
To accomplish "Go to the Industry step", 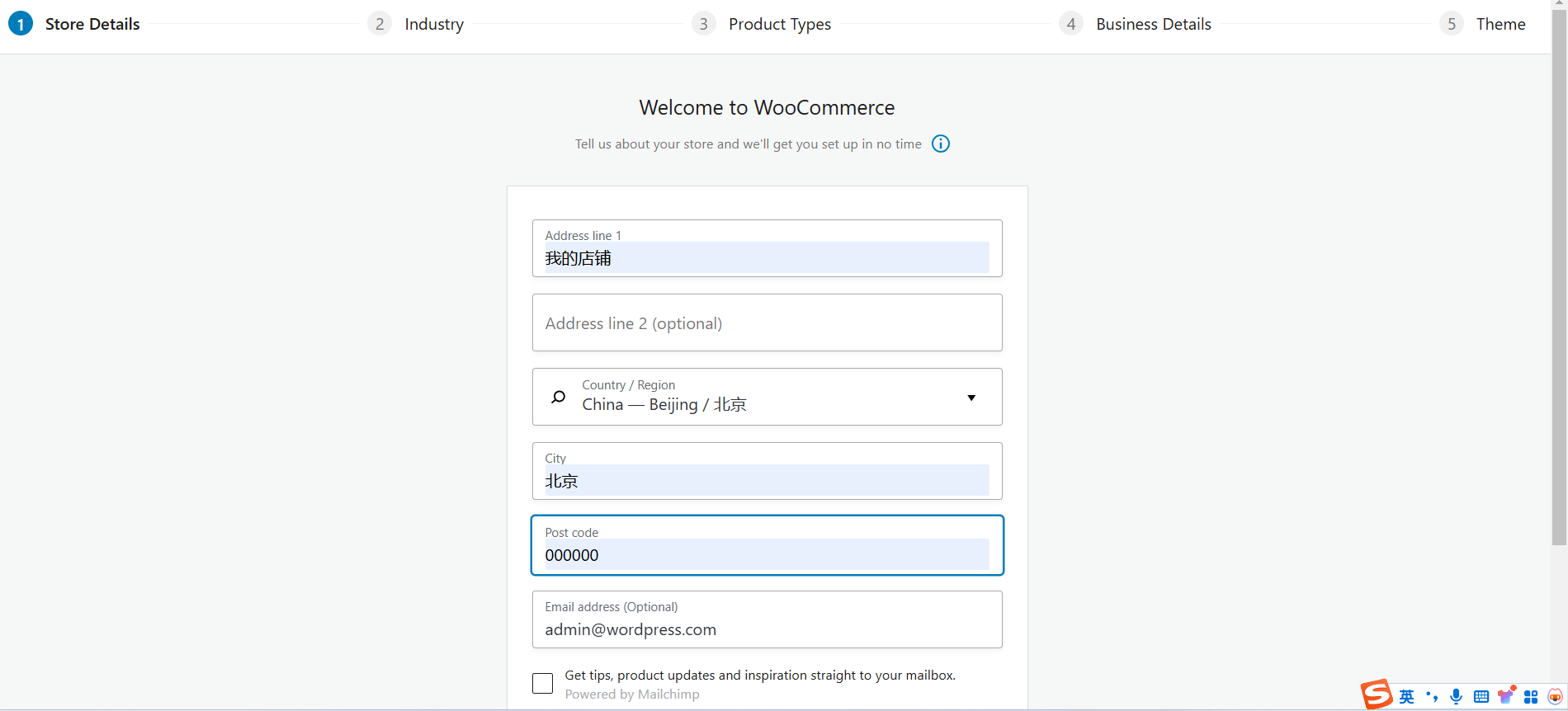I will (433, 24).
